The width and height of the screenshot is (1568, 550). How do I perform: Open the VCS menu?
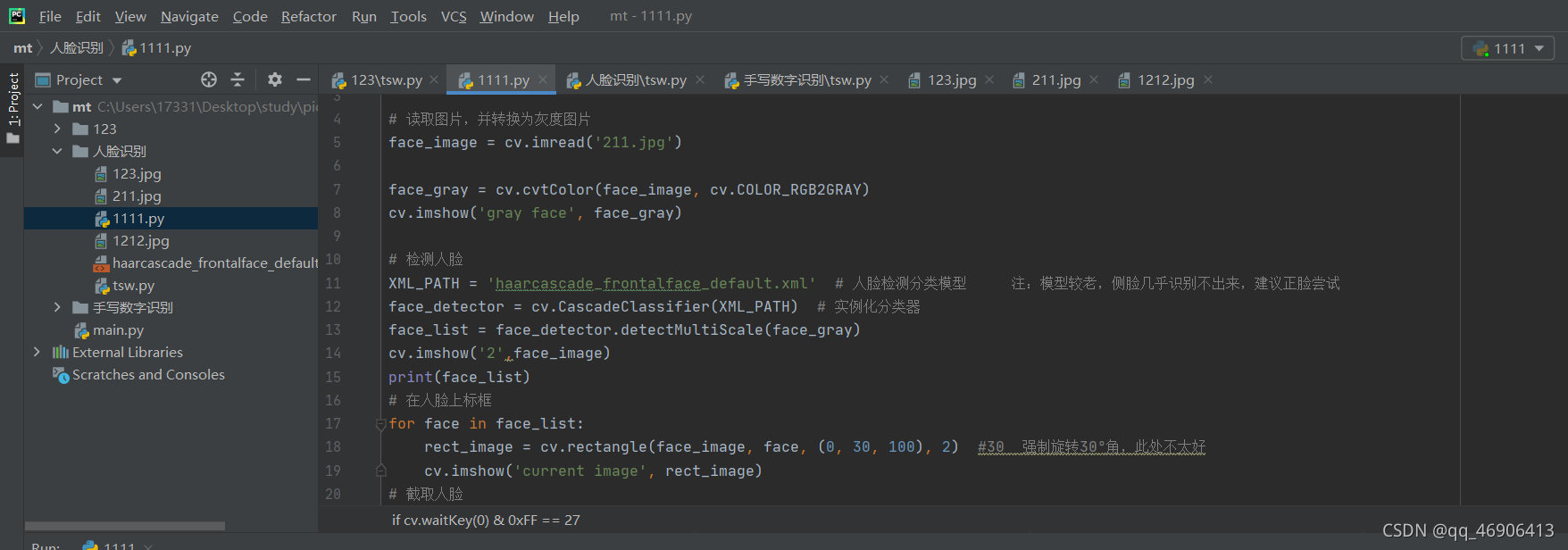(454, 16)
